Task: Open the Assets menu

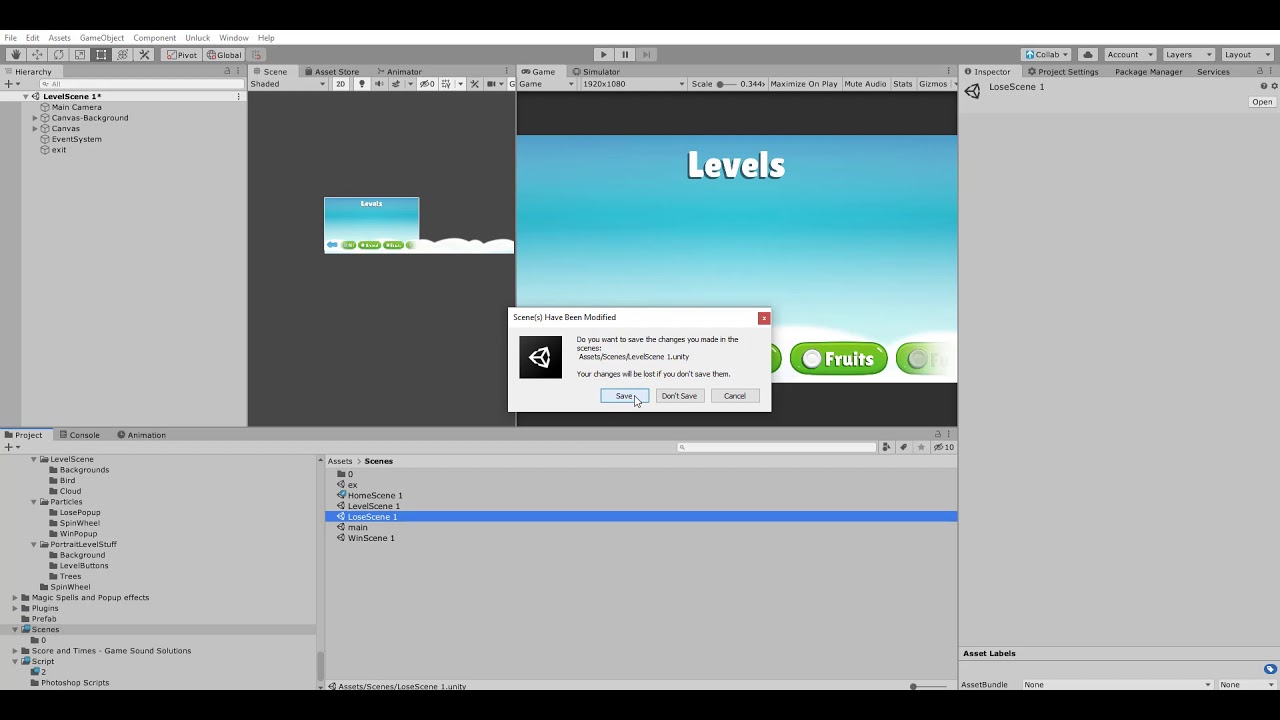Action: click(59, 38)
